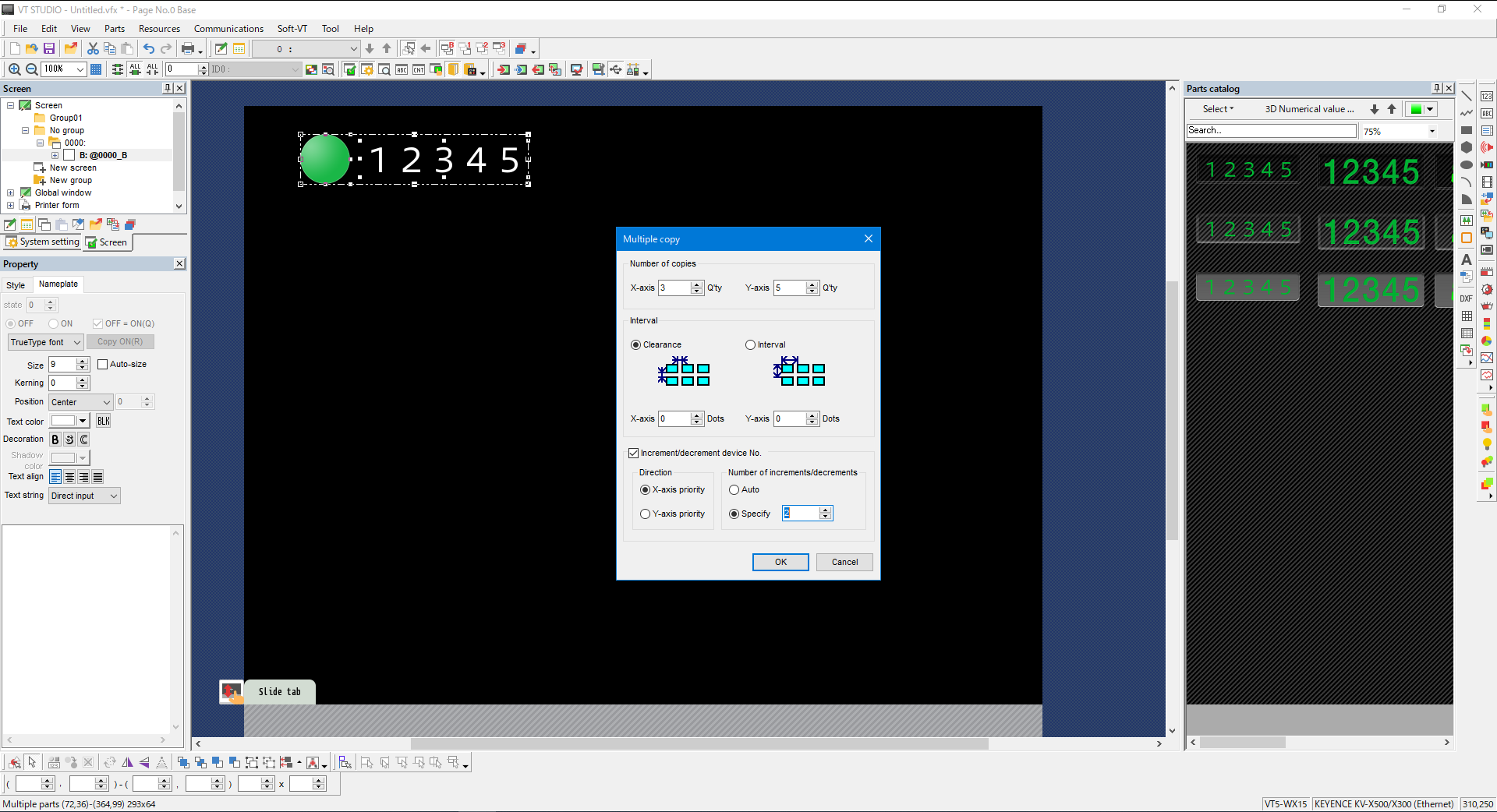The height and width of the screenshot is (812, 1497).
Task: Toggle the grid display icon
Action: (96, 69)
